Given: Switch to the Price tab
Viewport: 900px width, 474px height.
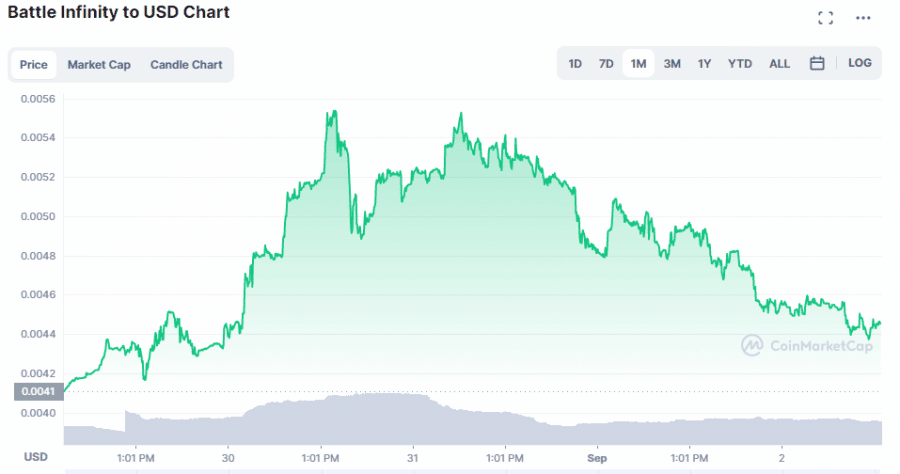Looking at the screenshot, I should tap(34, 65).
